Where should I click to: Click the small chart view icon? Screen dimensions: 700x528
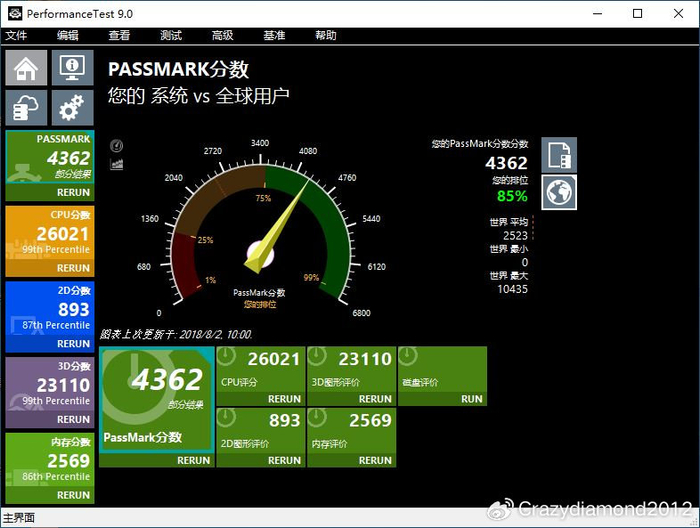point(117,163)
